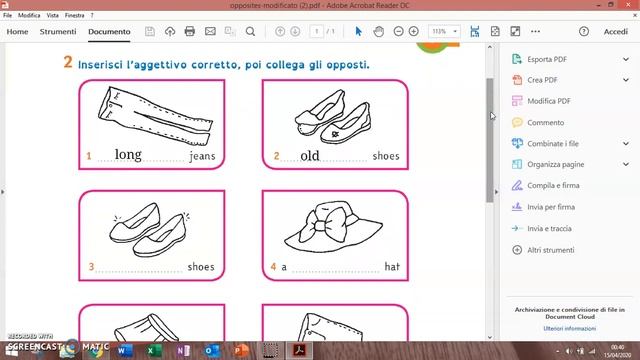Toggle full screen read mode icon
This screenshot has height=360, width=640.
tap(515, 31)
